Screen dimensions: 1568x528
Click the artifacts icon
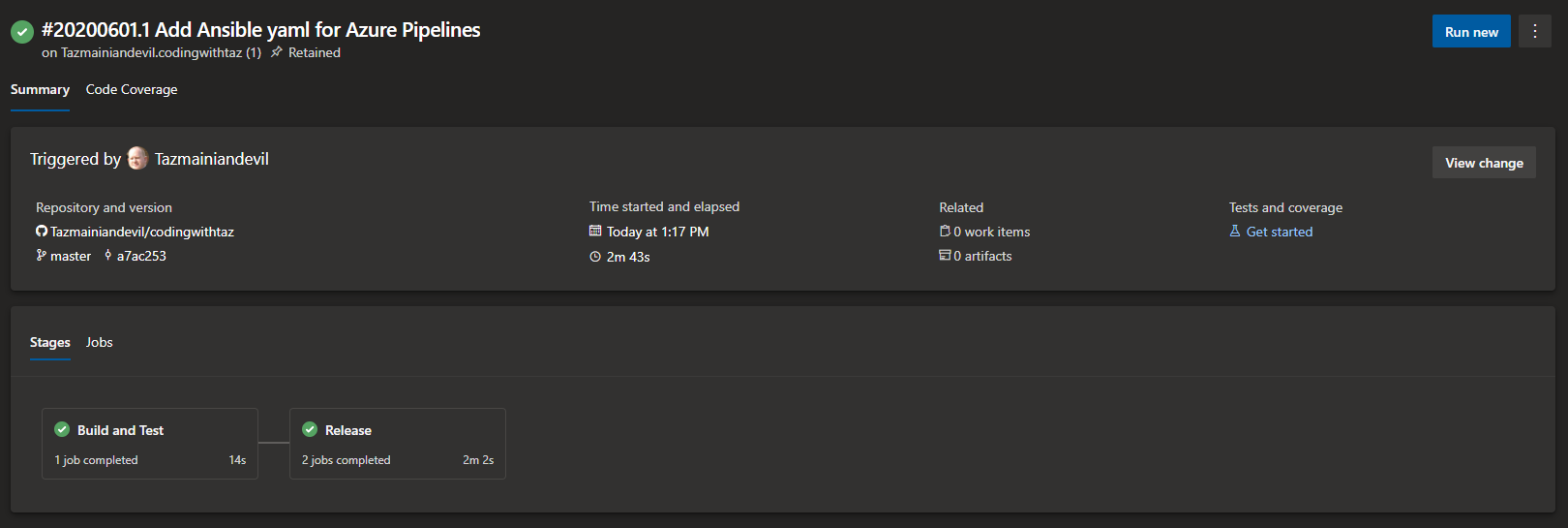click(x=945, y=256)
